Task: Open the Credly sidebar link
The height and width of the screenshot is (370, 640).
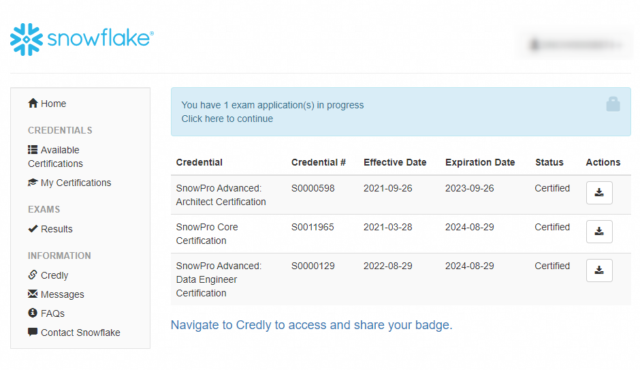Action: pos(48,275)
